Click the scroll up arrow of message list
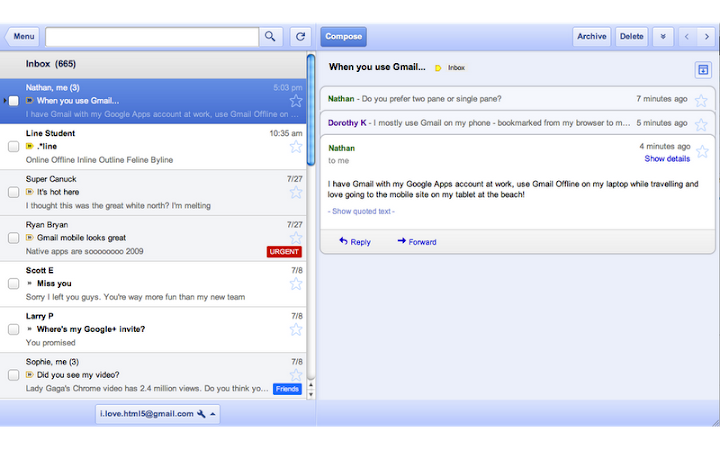This screenshot has height=450, width=720. point(311,385)
